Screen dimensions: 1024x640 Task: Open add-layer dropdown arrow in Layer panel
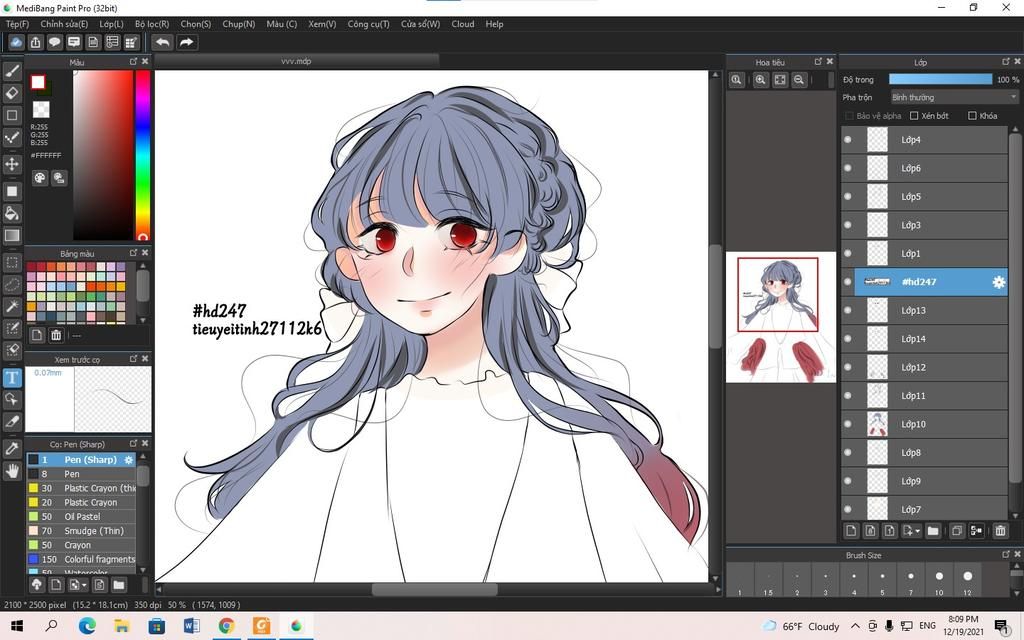tap(918, 532)
